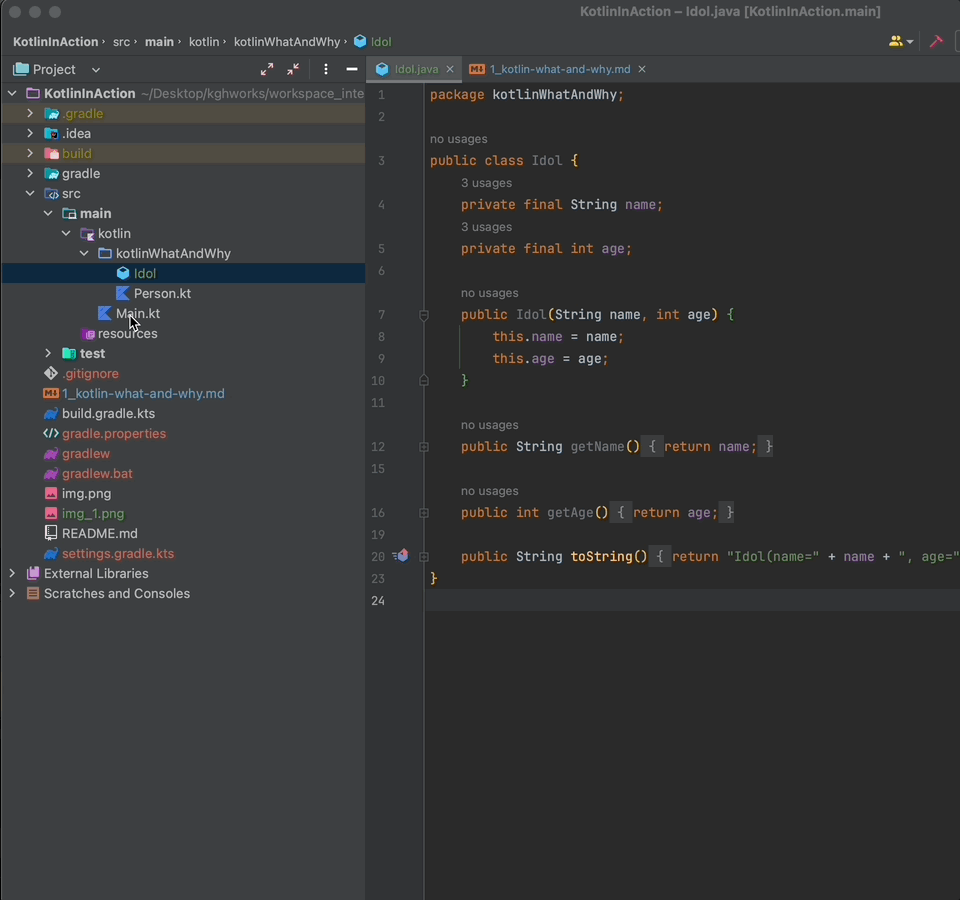Click the git icon beside .gitignore
The width and height of the screenshot is (960, 900).
51,373
